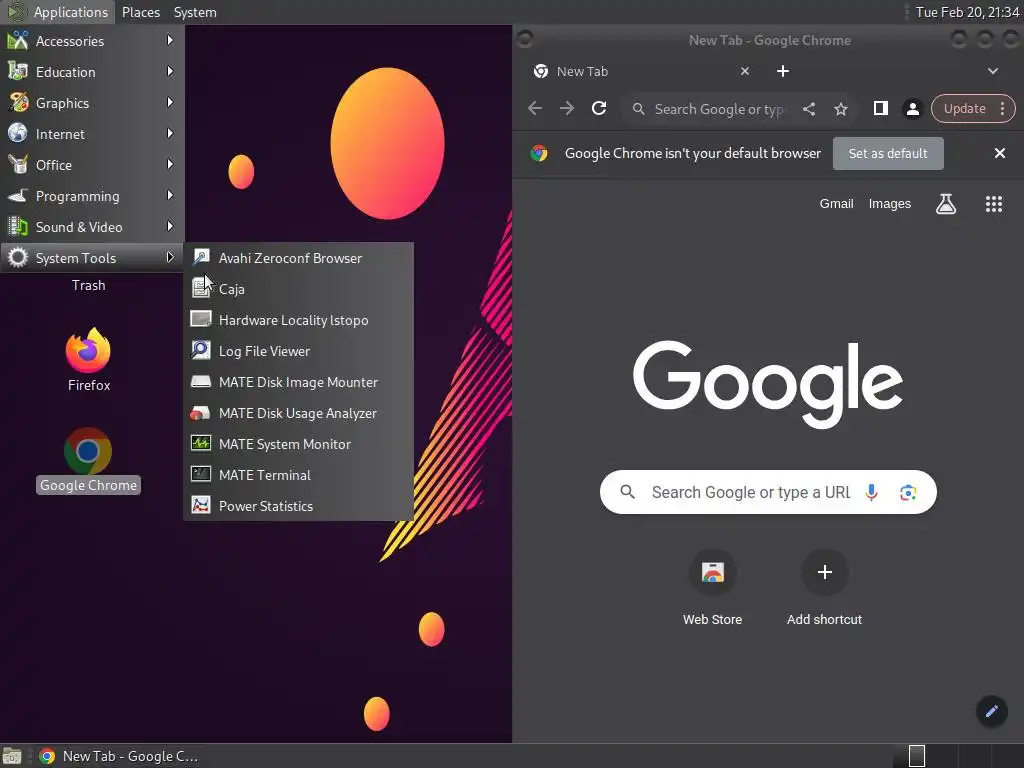Open Avahi Zeroconf Browser from System Tools
The width and height of the screenshot is (1024, 768).
[298, 258]
